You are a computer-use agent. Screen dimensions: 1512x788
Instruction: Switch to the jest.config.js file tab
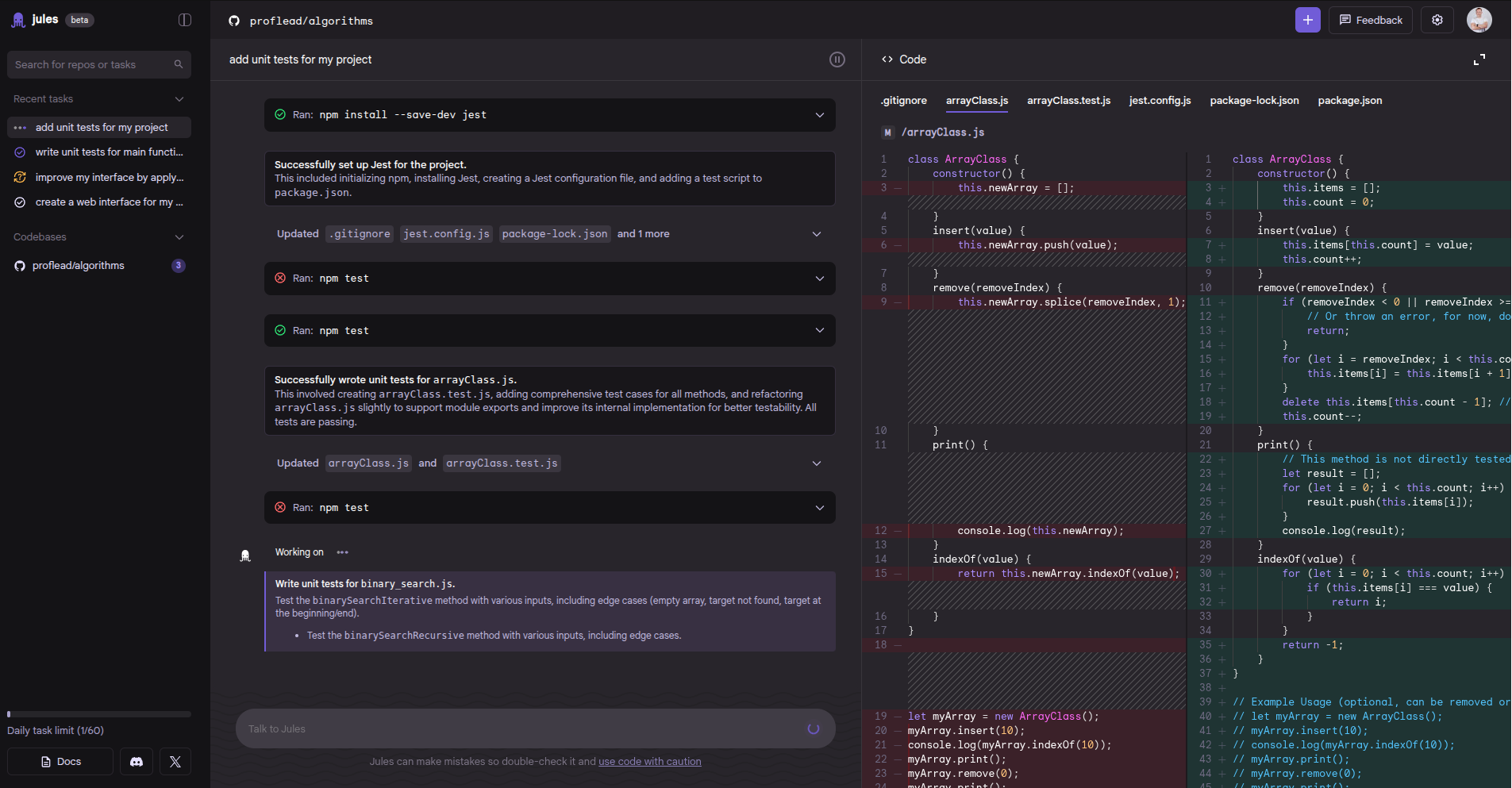click(1160, 101)
